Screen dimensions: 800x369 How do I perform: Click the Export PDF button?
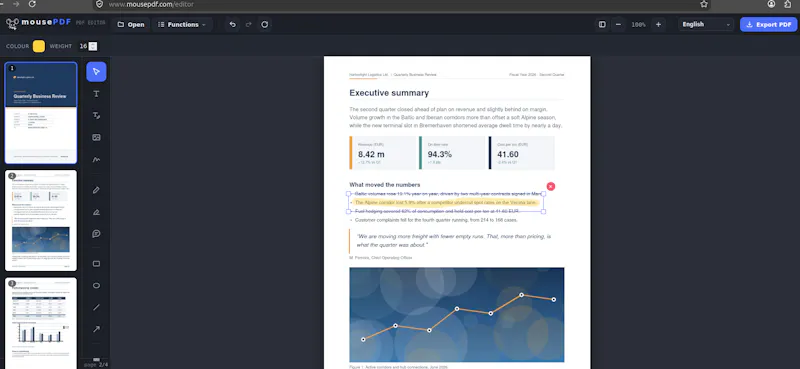click(x=768, y=24)
